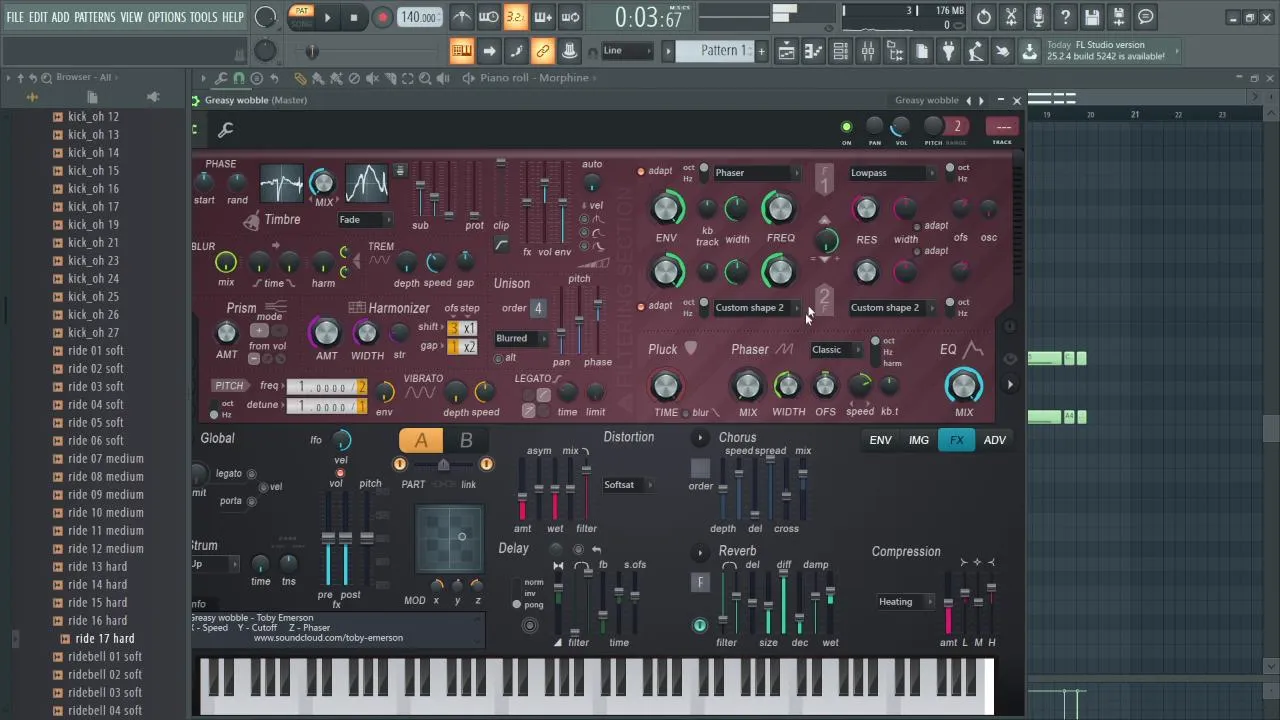The height and width of the screenshot is (720, 1280).
Task: Click the 140.000 tempo display
Action: click(419, 17)
